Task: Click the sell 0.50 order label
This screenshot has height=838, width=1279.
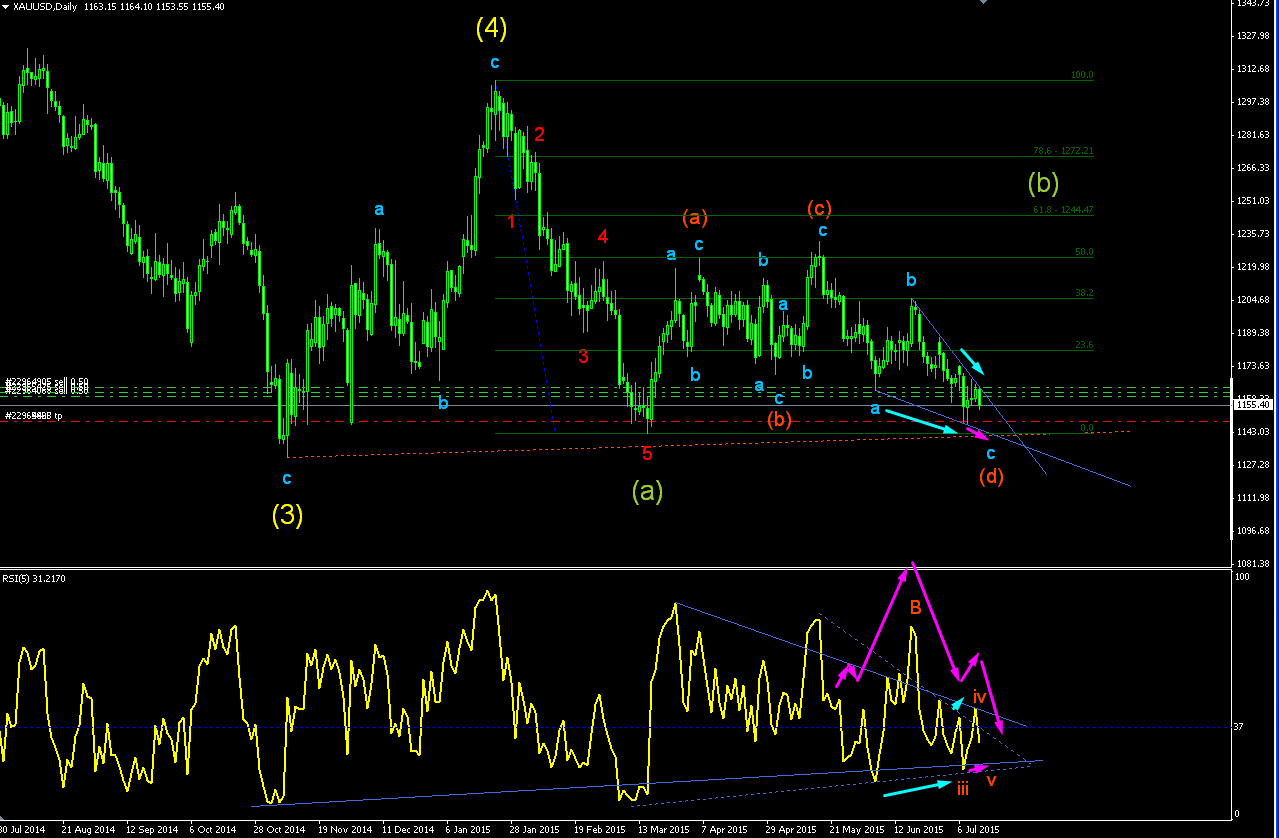Action: 47,388
